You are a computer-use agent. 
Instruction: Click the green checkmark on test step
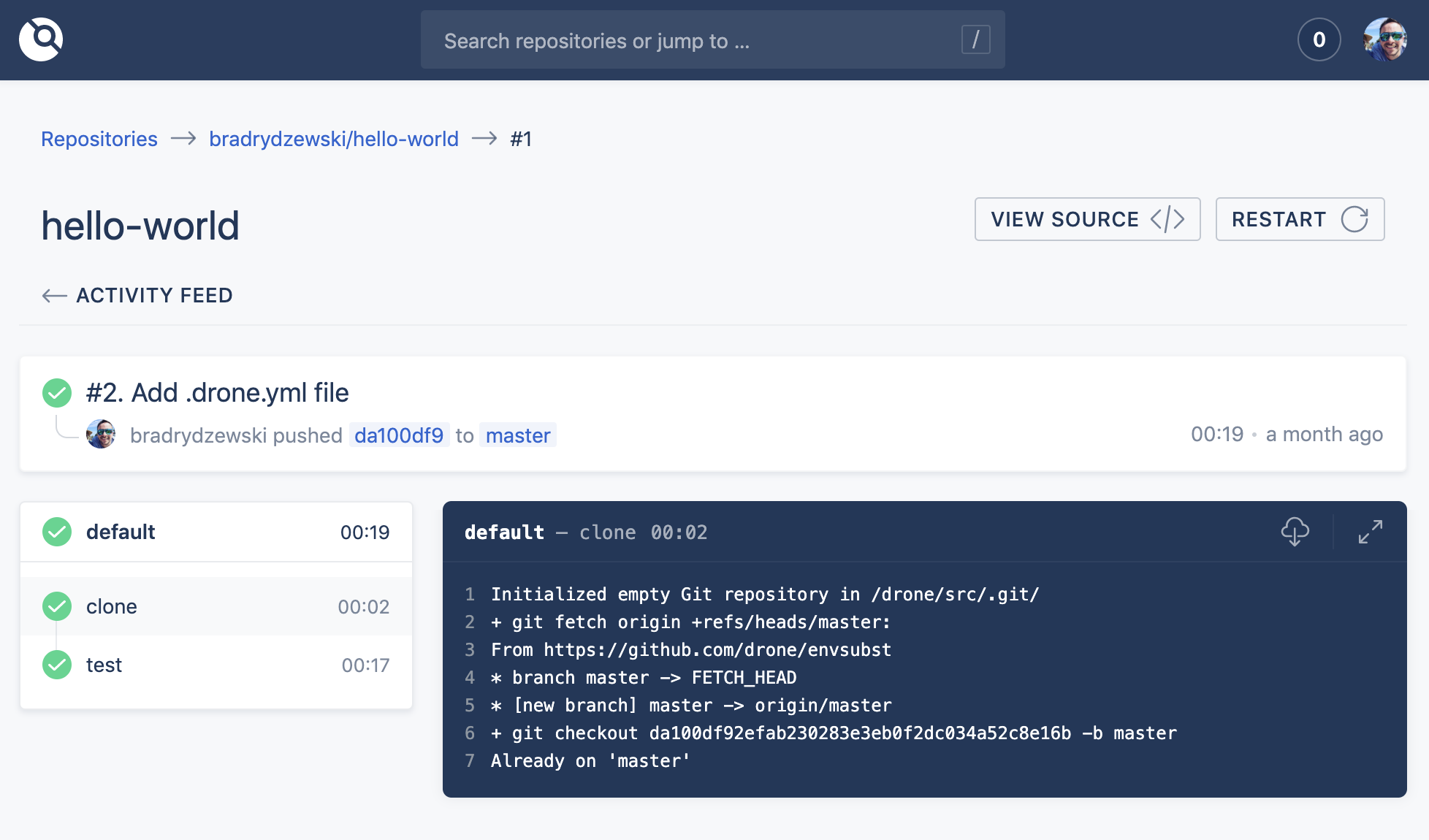[x=57, y=665]
